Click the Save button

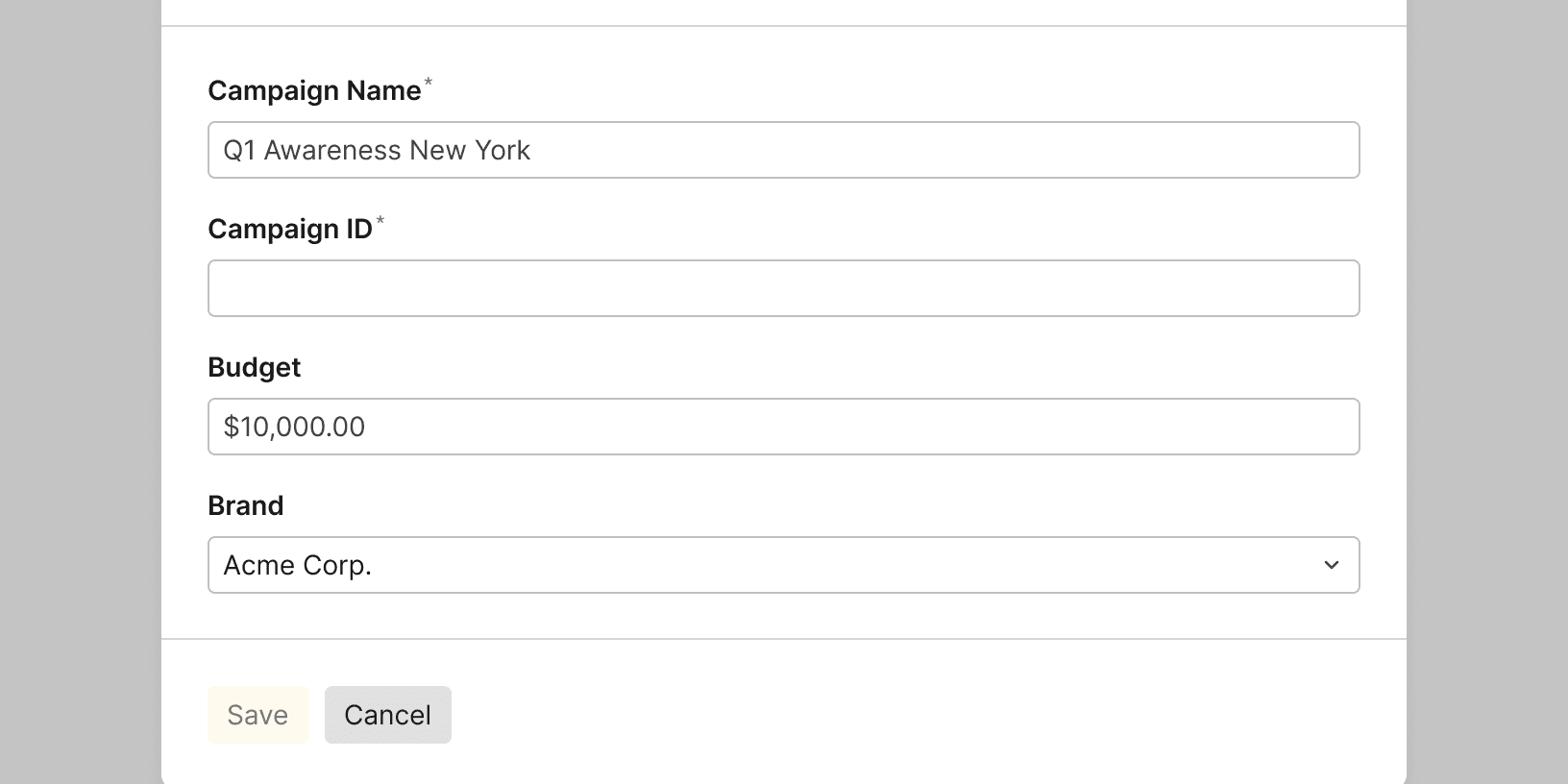[258, 715]
